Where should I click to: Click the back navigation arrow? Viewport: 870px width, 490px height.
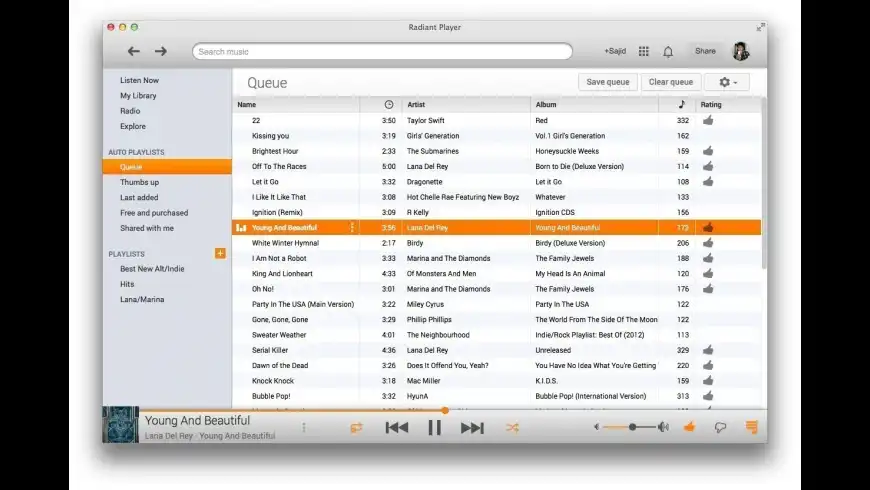[133, 51]
